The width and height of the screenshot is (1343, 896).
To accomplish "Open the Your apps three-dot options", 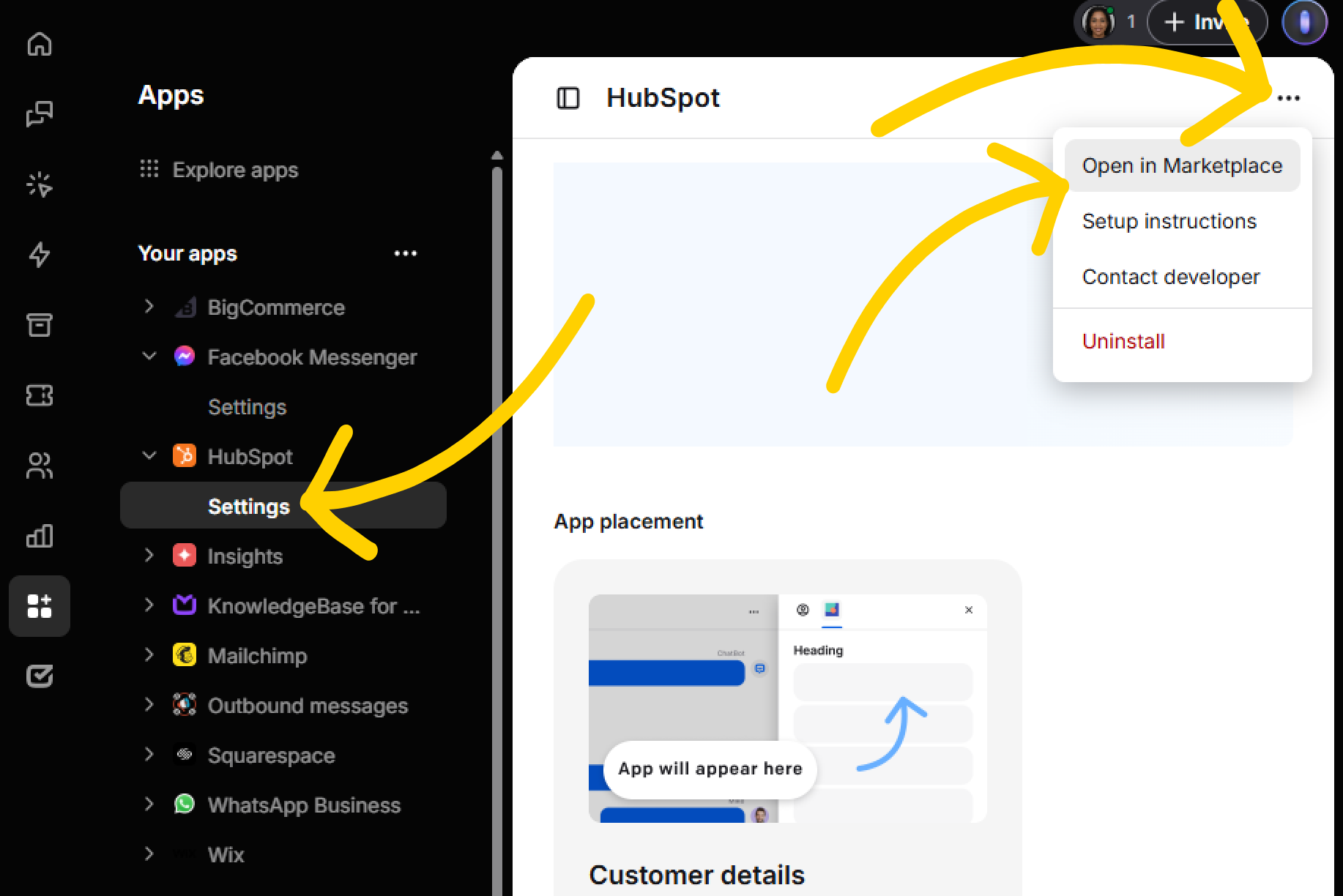I will pos(406,253).
